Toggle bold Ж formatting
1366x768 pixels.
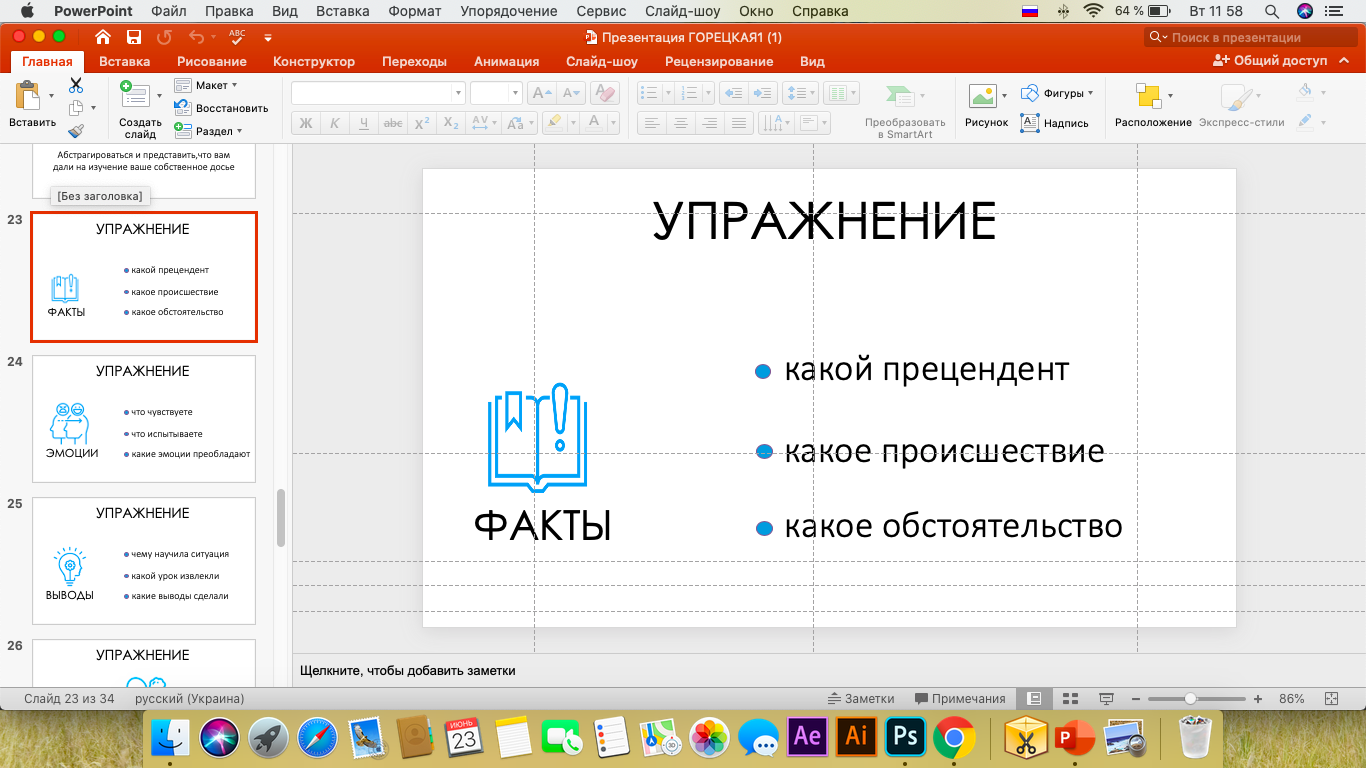[306, 124]
